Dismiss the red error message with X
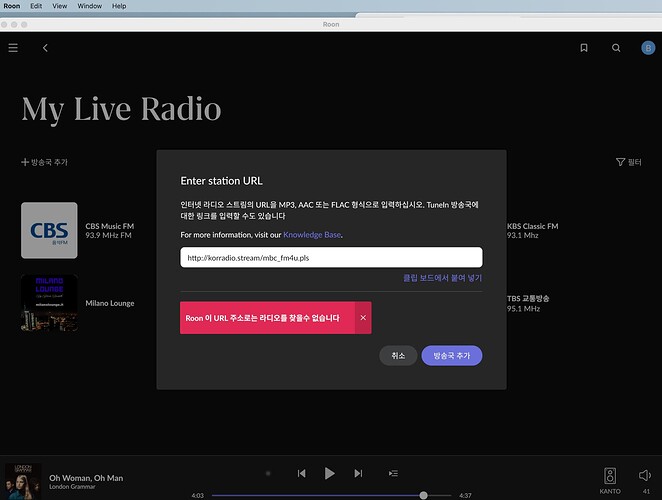The image size is (662, 500). pyautogui.click(x=363, y=318)
